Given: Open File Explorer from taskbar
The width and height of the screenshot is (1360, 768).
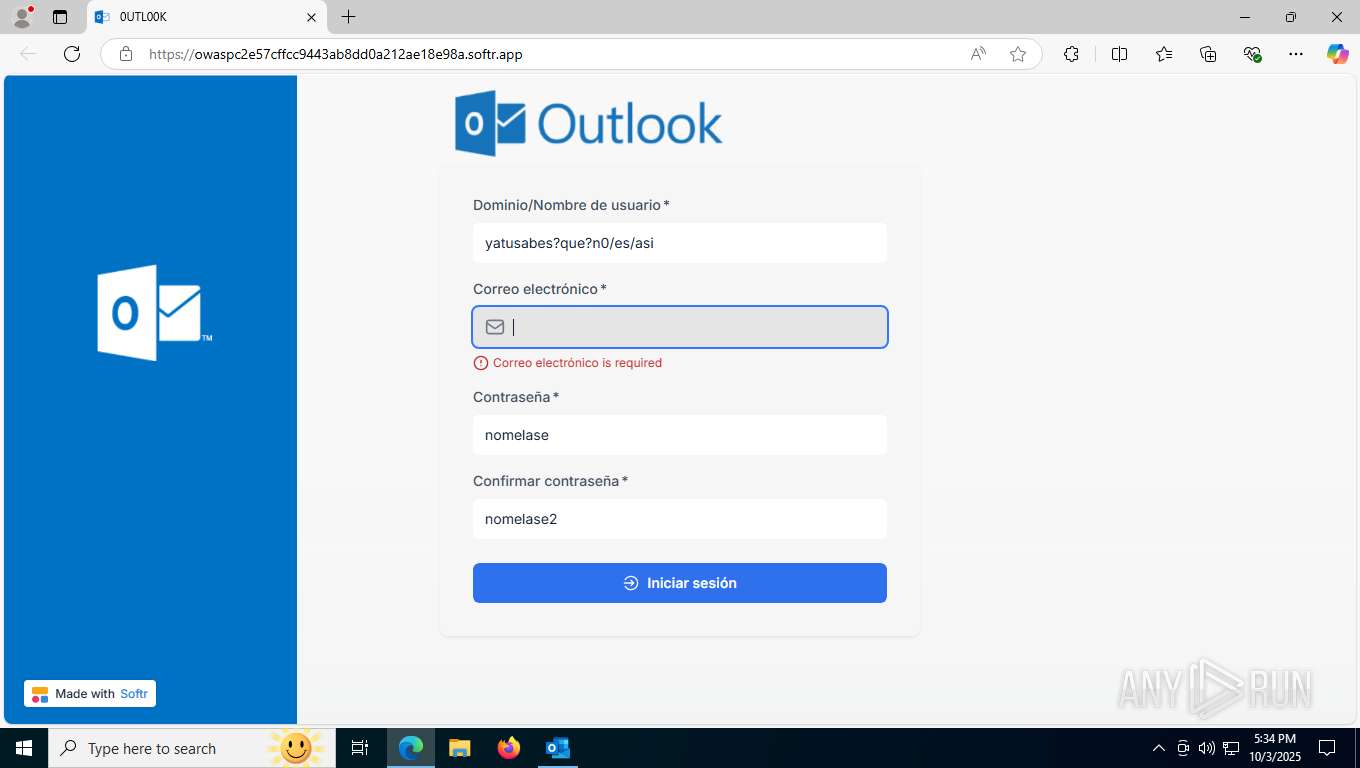Looking at the screenshot, I should click(x=460, y=748).
